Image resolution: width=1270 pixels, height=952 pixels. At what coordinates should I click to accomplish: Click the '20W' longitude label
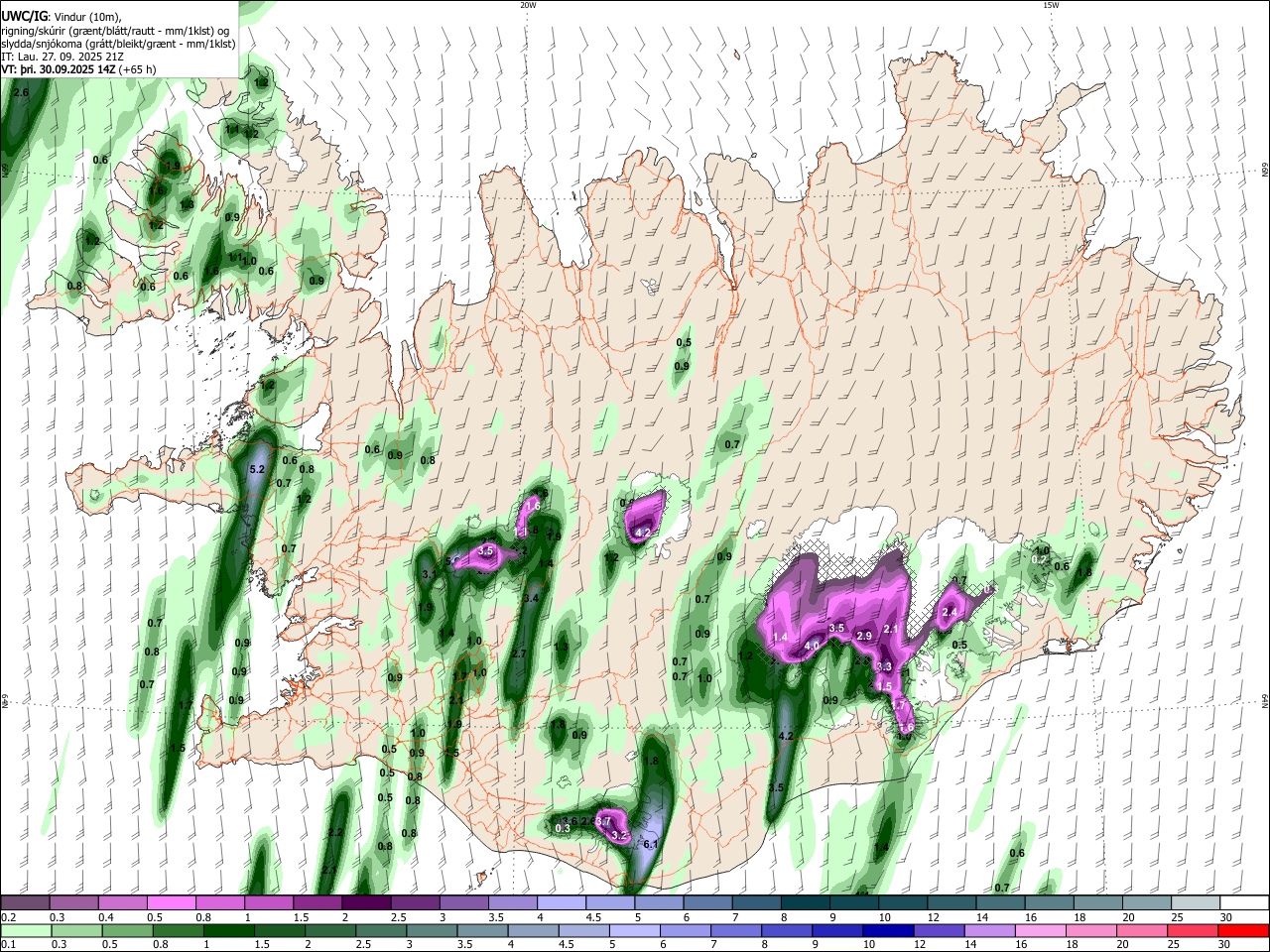pos(528,5)
